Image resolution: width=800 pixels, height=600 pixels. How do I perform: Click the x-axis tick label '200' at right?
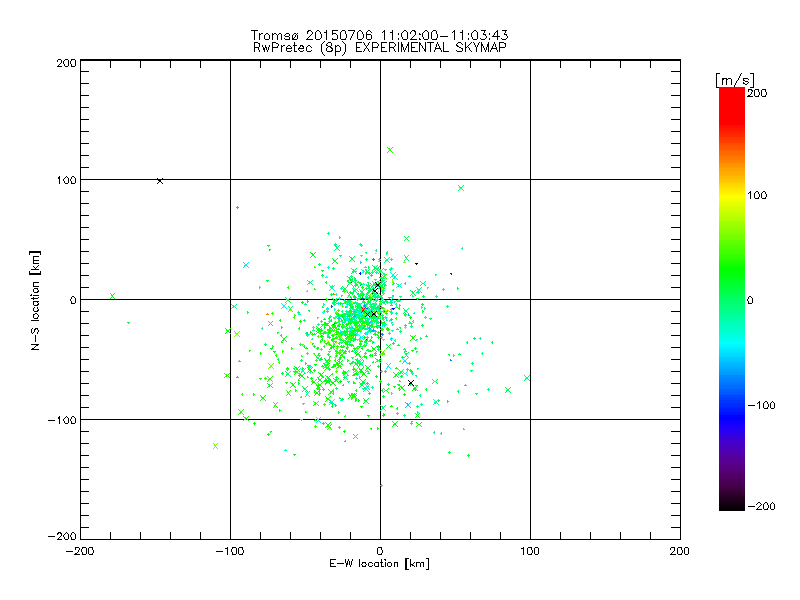pyautogui.click(x=680, y=551)
